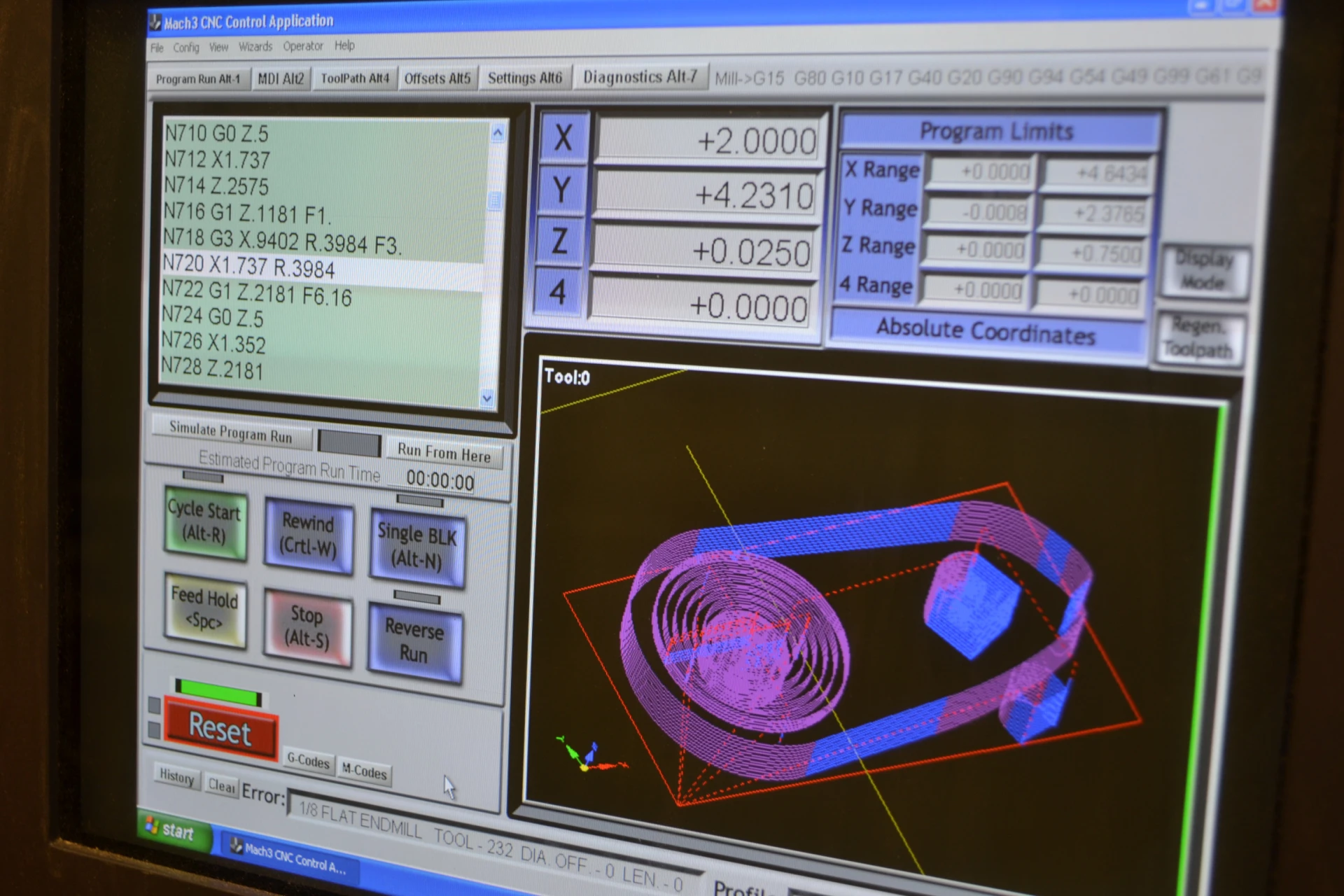Toggle Single BLK mode
The height and width of the screenshot is (896, 1344).
click(x=417, y=547)
